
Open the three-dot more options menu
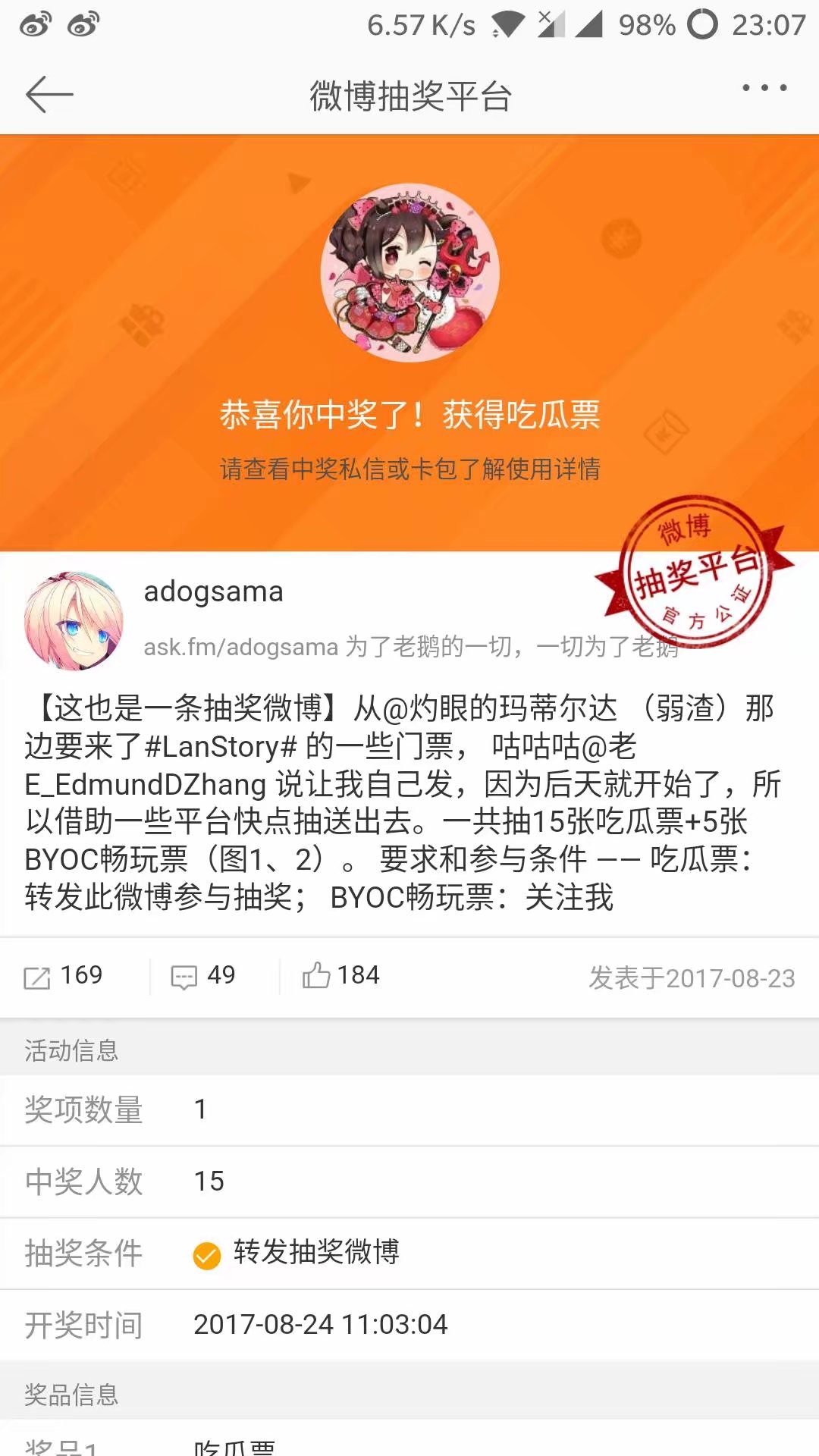tap(764, 88)
